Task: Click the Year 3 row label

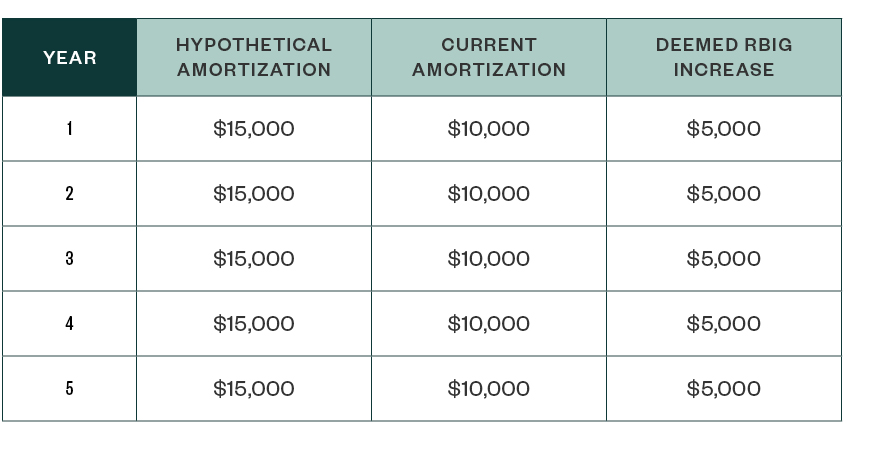Action: coord(70,259)
